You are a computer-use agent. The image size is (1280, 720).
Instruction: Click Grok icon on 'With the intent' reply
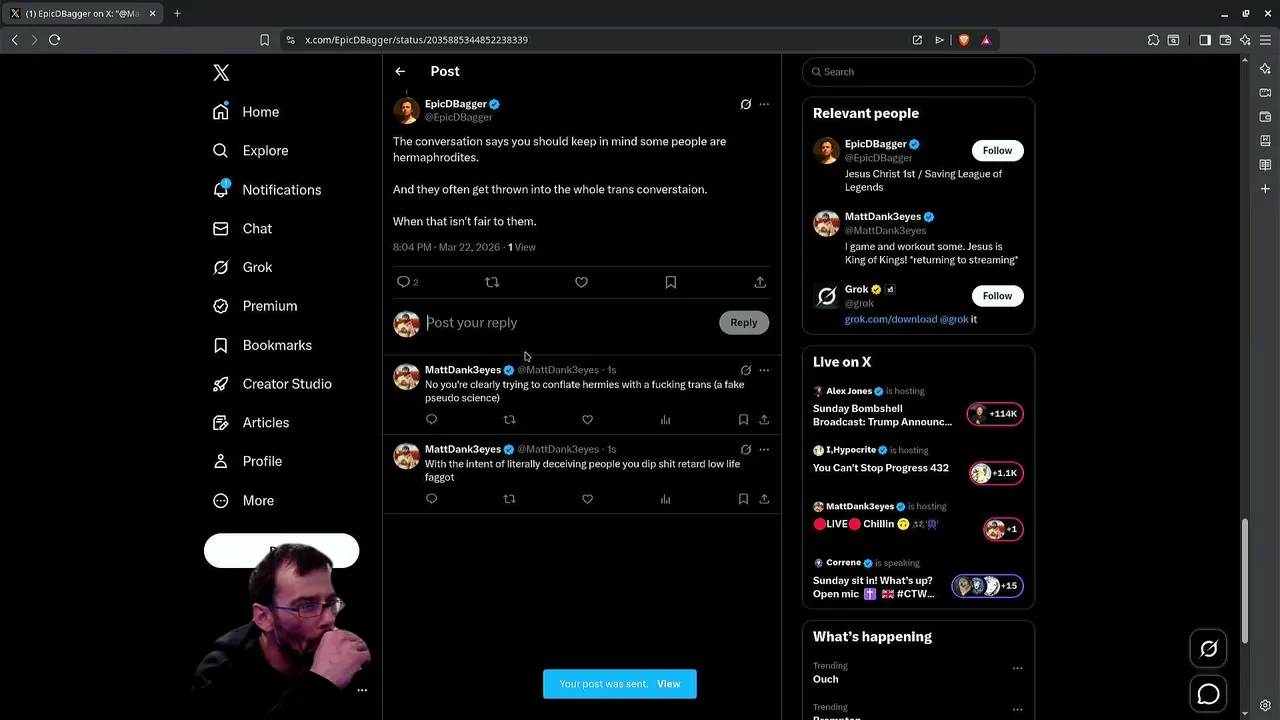tap(746, 450)
